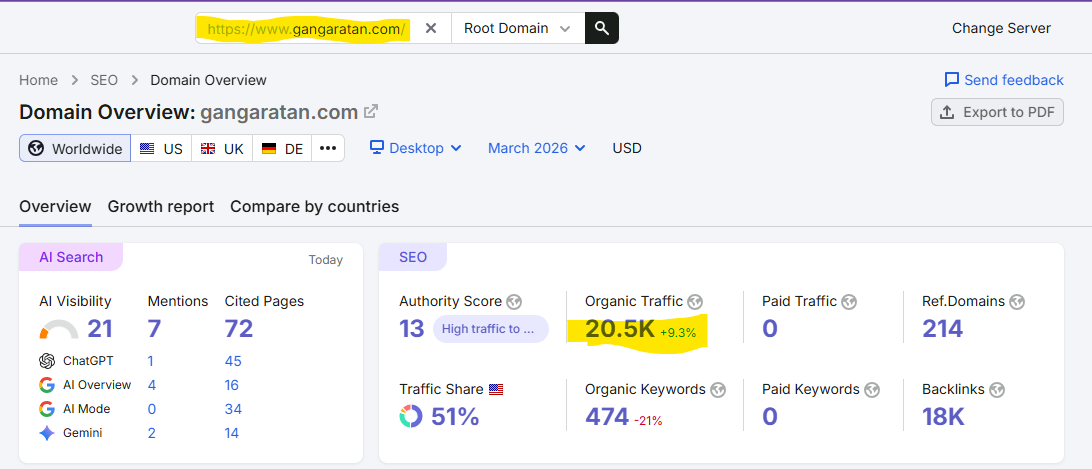Click the domain URL input field
The image size is (1092, 469).
(307, 29)
